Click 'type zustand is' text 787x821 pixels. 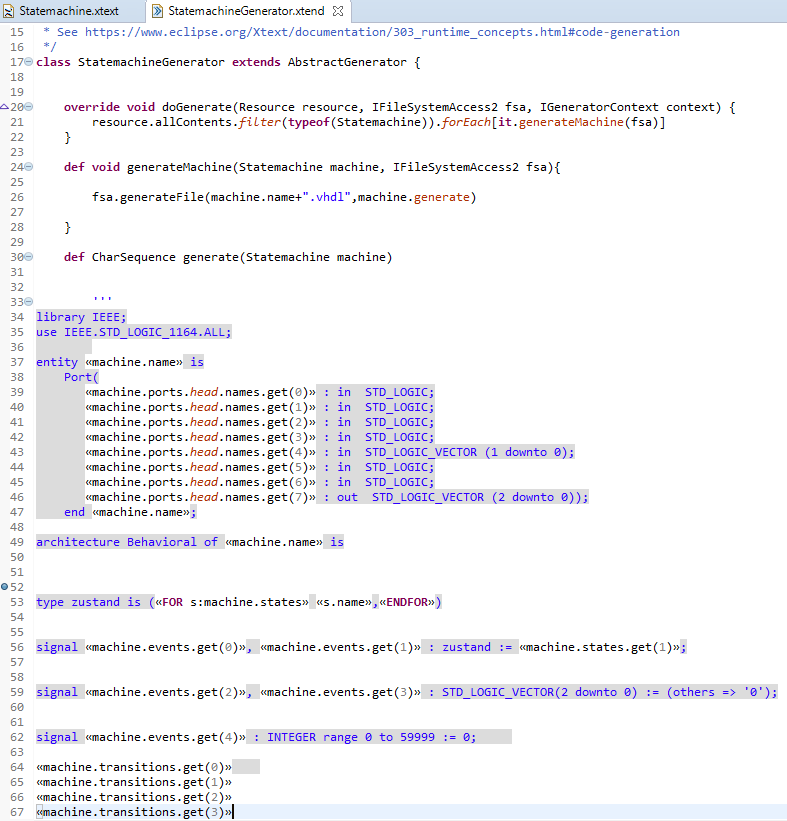[88, 602]
